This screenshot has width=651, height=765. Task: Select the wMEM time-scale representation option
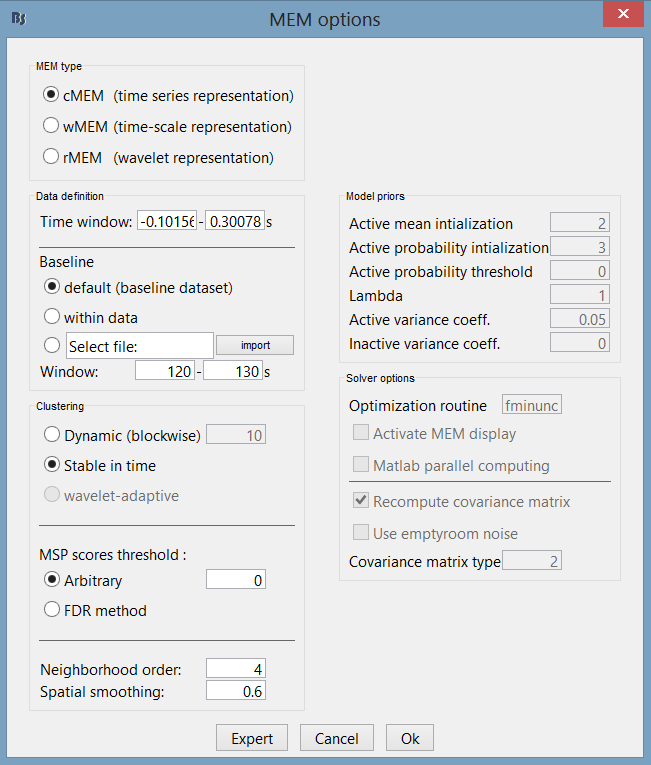(51, 127)
